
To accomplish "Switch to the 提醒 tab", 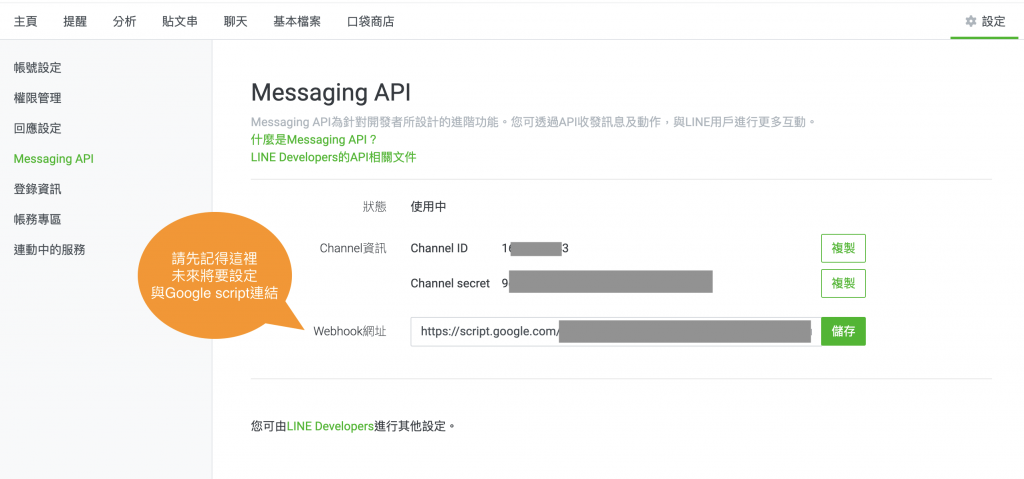I will 75,22.
